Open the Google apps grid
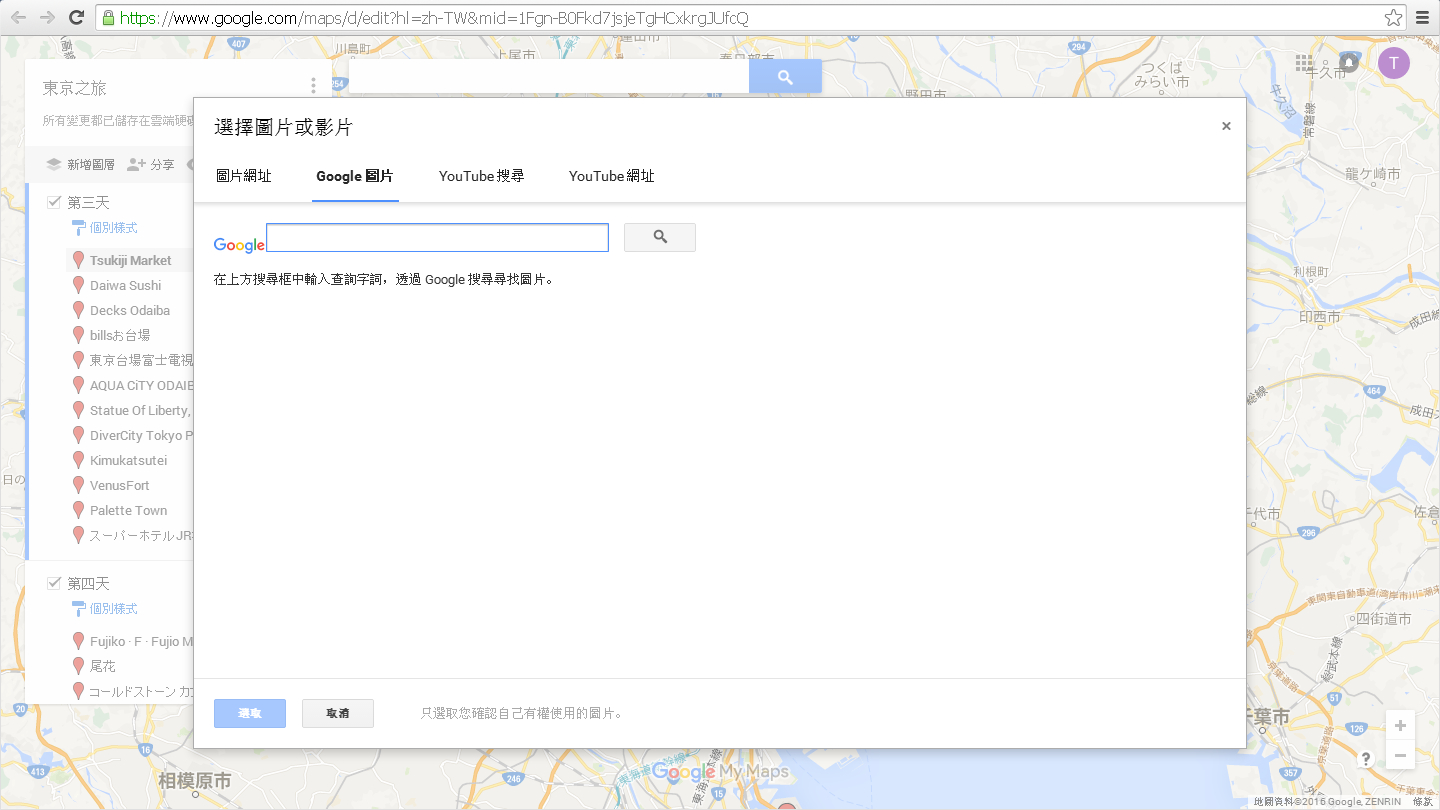Image resolution: width=1440 pixels, height=810 pixels. tap(1304, 63)
